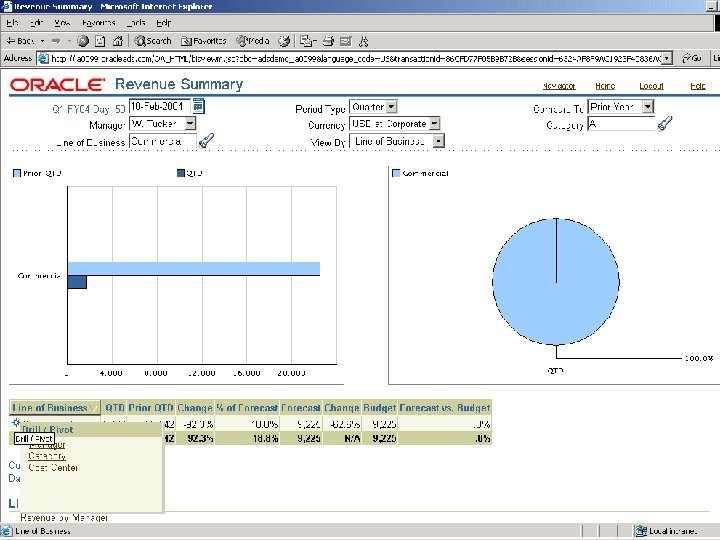The height and width of the screenshot is (540, 720).
Task: Click the Mail toolbar icon
Action: coord(308,41)
